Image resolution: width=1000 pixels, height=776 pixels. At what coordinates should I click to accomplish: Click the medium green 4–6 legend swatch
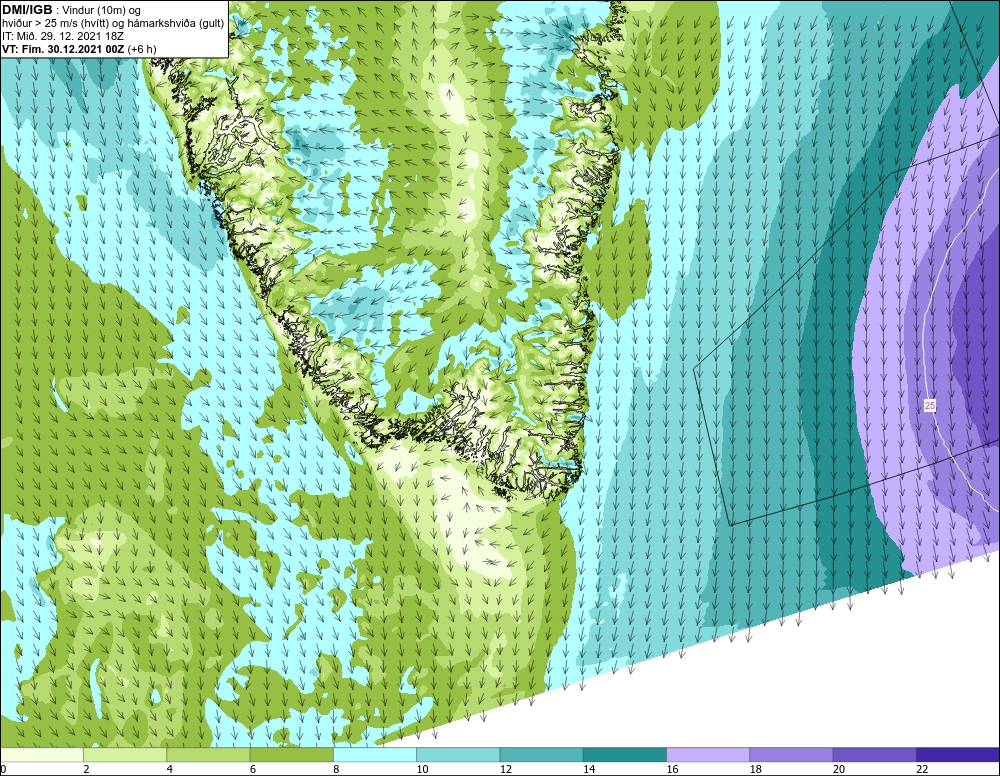coord(208,755)
